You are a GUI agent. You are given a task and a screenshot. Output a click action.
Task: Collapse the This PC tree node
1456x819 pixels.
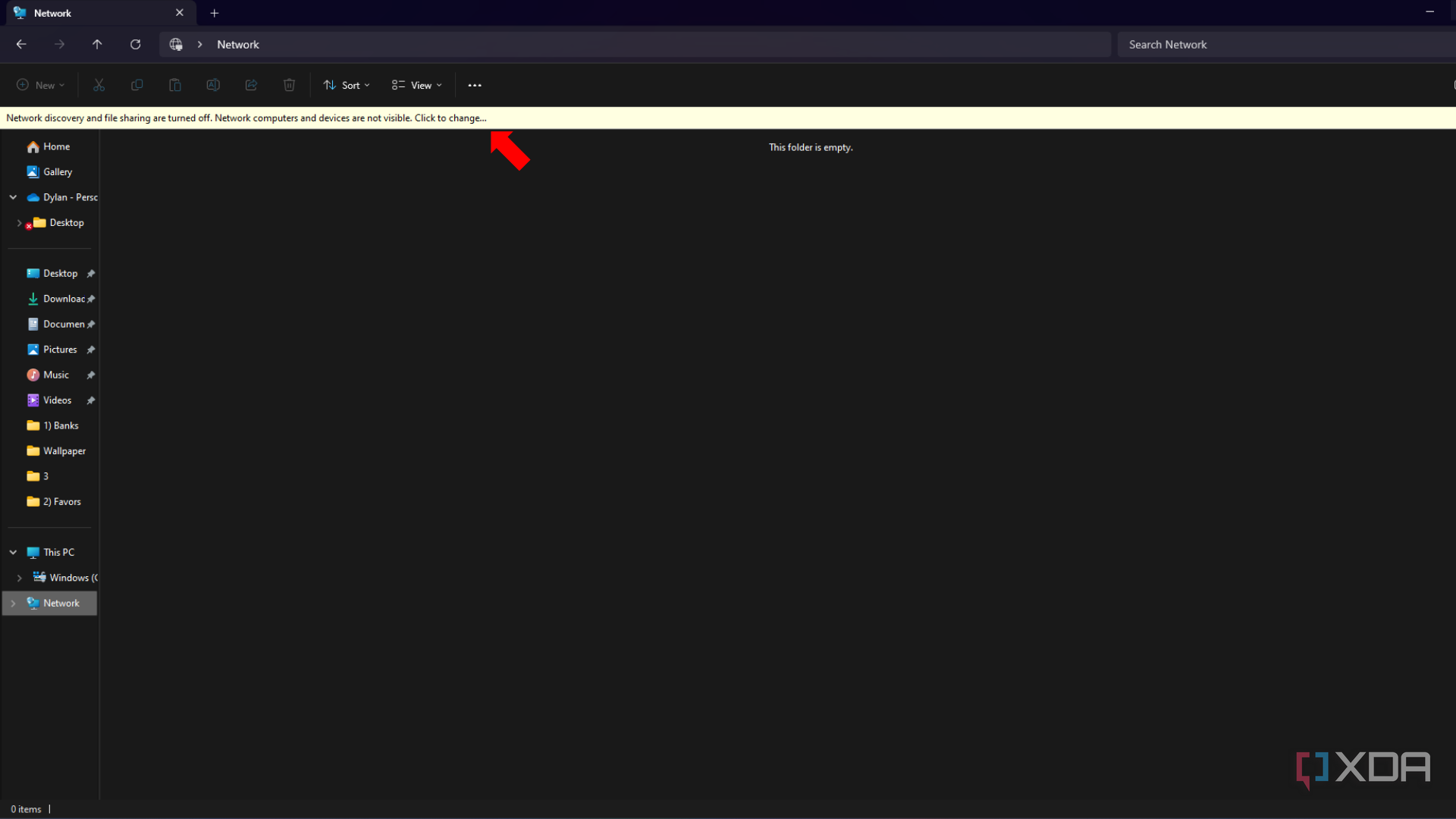click(13, 552)
